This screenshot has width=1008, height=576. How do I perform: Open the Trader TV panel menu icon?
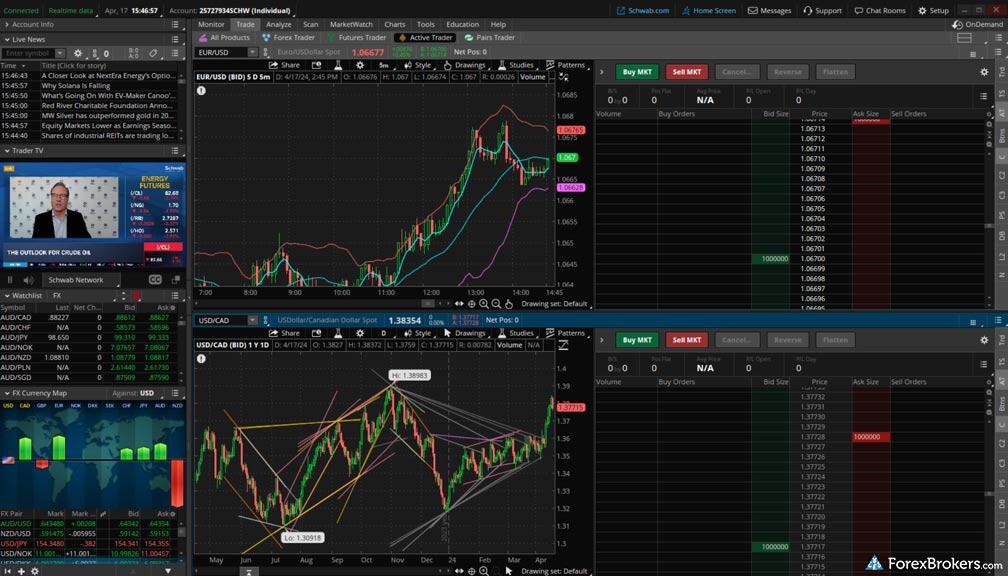click(175, 150)
